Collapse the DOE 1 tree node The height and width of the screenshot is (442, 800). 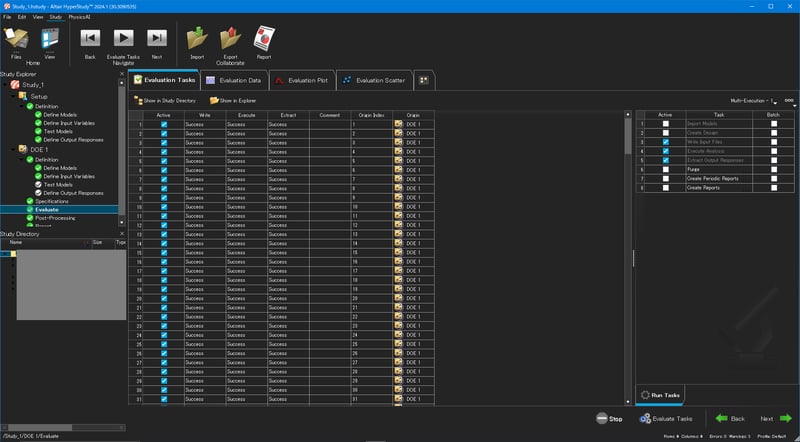(14, 150)
